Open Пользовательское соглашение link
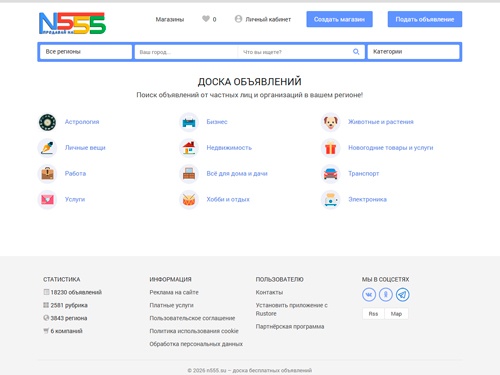500x375 pixels. (x=192, y=318)
